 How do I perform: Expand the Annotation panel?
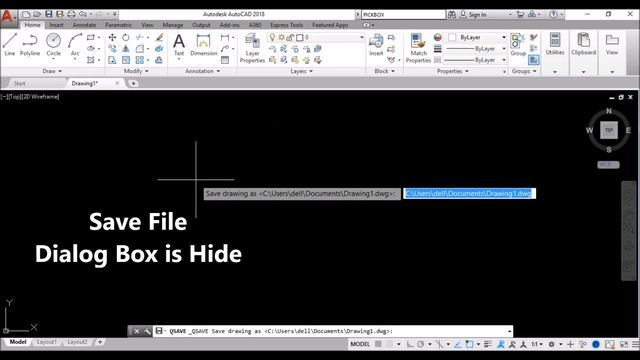202,71
